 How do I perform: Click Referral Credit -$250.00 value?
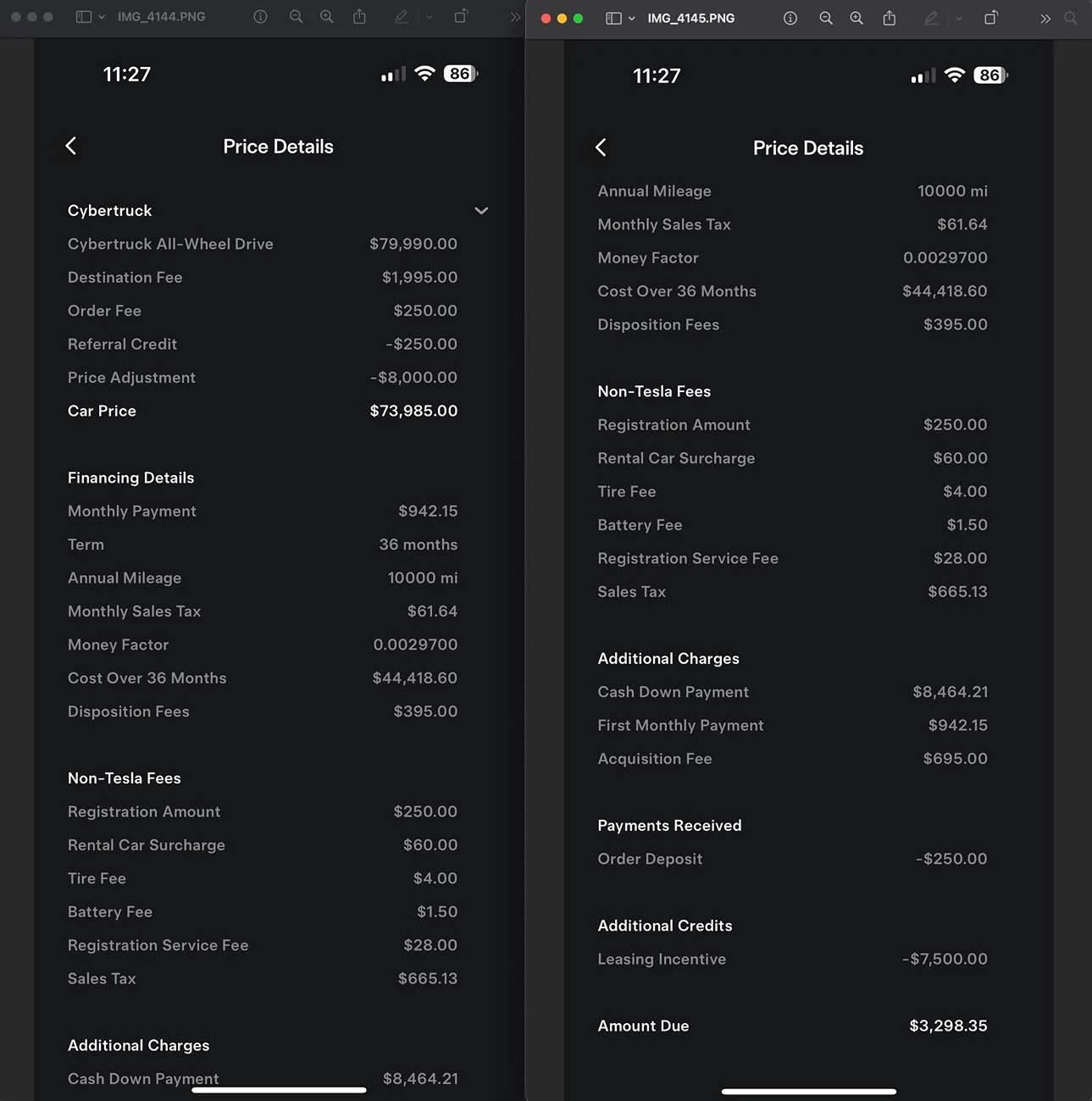[421, 344]
